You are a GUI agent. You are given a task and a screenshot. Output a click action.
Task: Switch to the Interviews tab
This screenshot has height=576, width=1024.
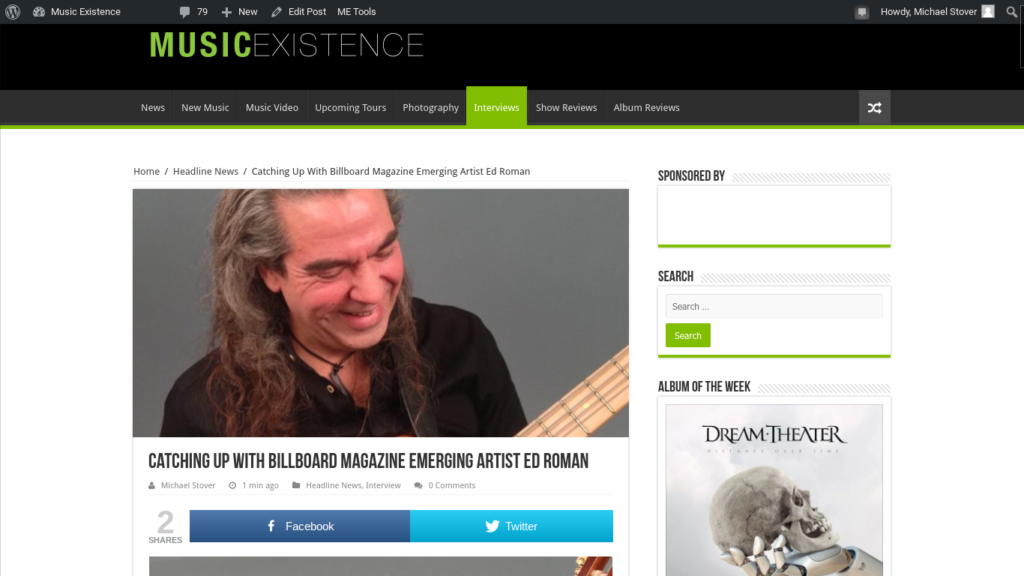[496, 107]
